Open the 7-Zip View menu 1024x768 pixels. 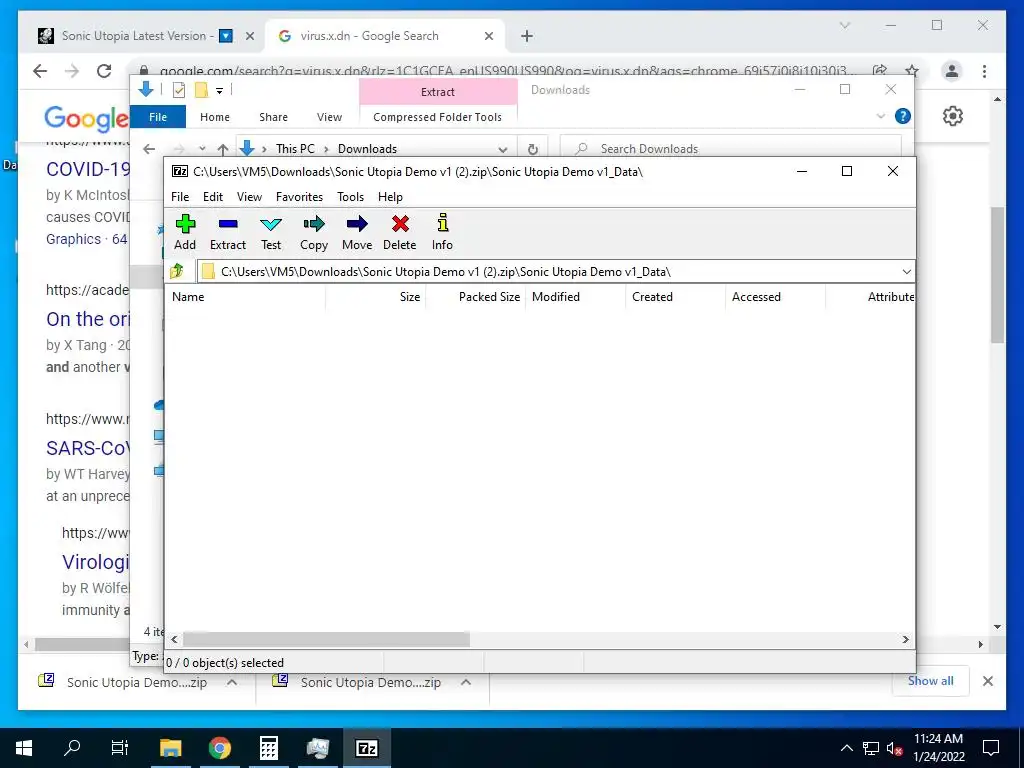249,197
